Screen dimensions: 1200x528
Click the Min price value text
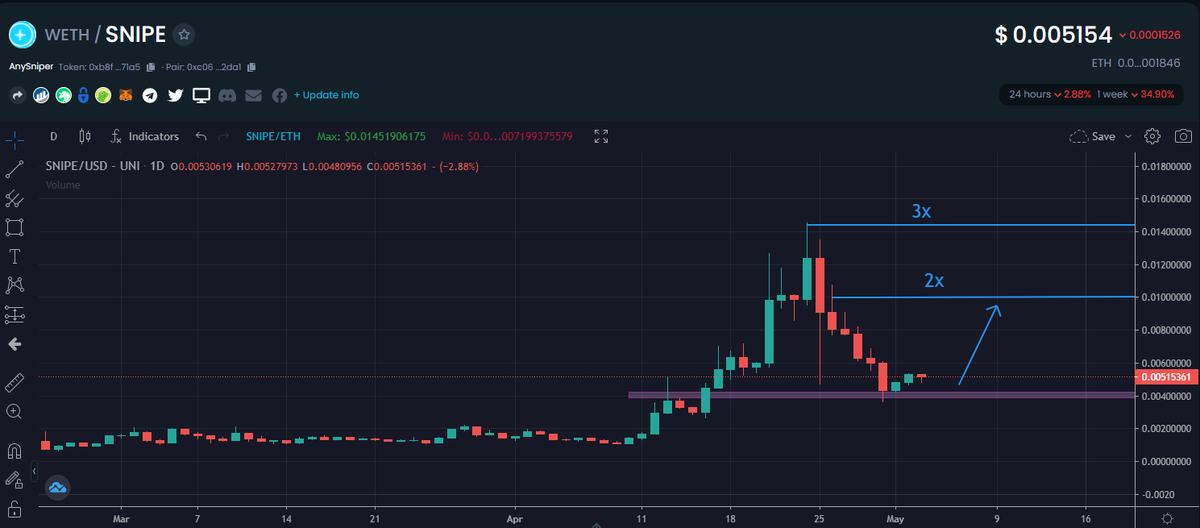click(x=507, y=136)
